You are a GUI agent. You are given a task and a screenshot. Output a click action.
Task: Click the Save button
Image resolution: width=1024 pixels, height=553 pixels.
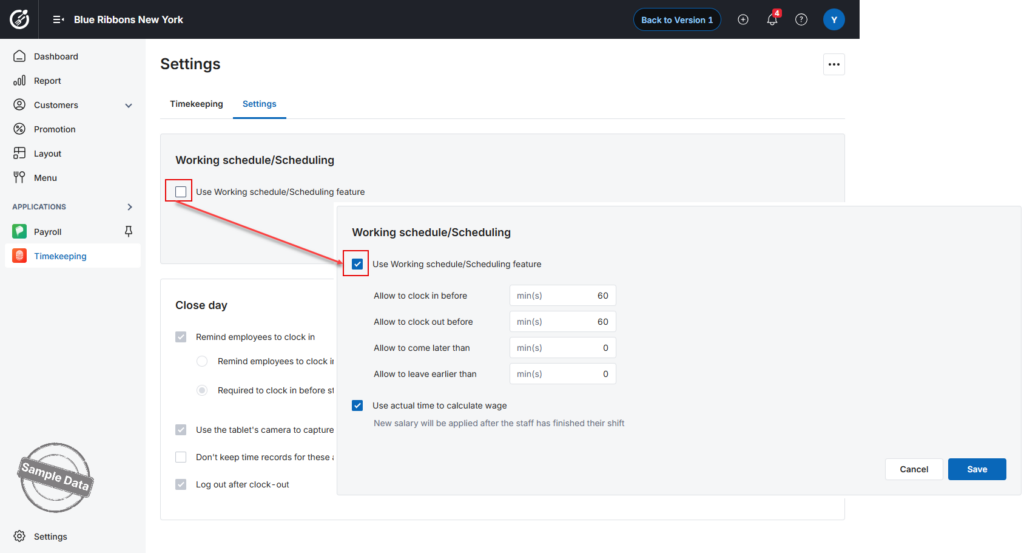tap(977, 469)
